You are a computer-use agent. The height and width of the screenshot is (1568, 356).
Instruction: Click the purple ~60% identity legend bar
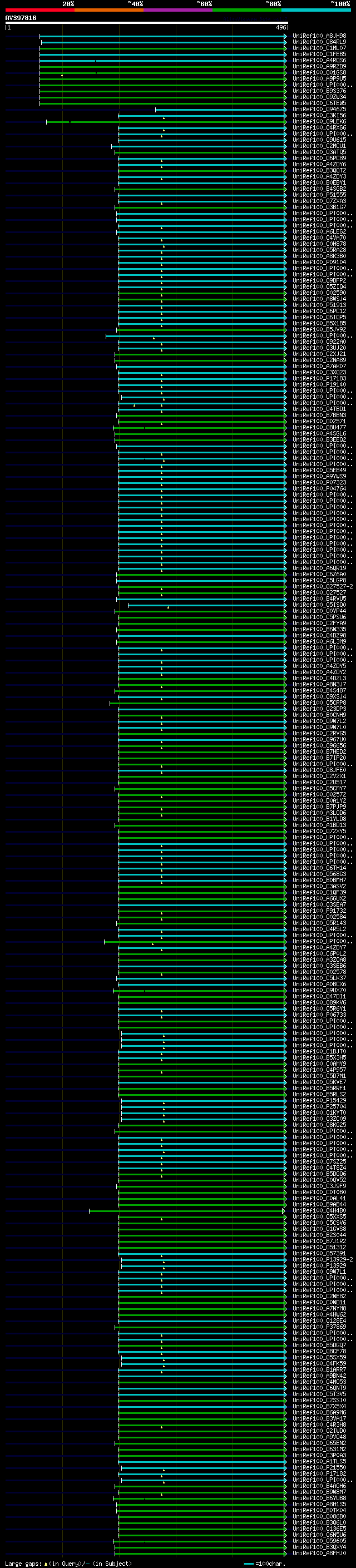[x=179, y=10]
